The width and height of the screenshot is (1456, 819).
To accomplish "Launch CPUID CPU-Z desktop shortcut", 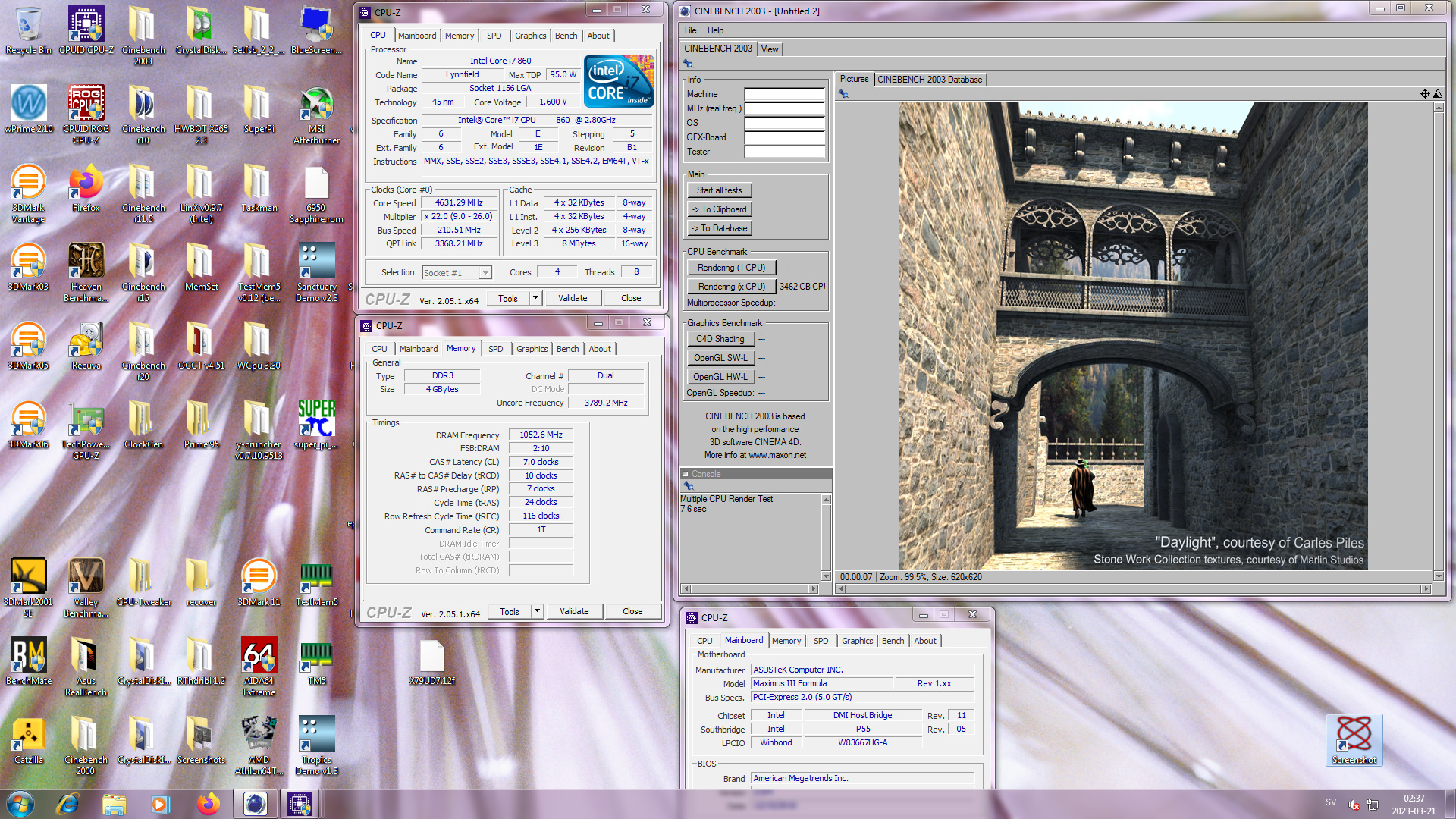I will [86, 30].
